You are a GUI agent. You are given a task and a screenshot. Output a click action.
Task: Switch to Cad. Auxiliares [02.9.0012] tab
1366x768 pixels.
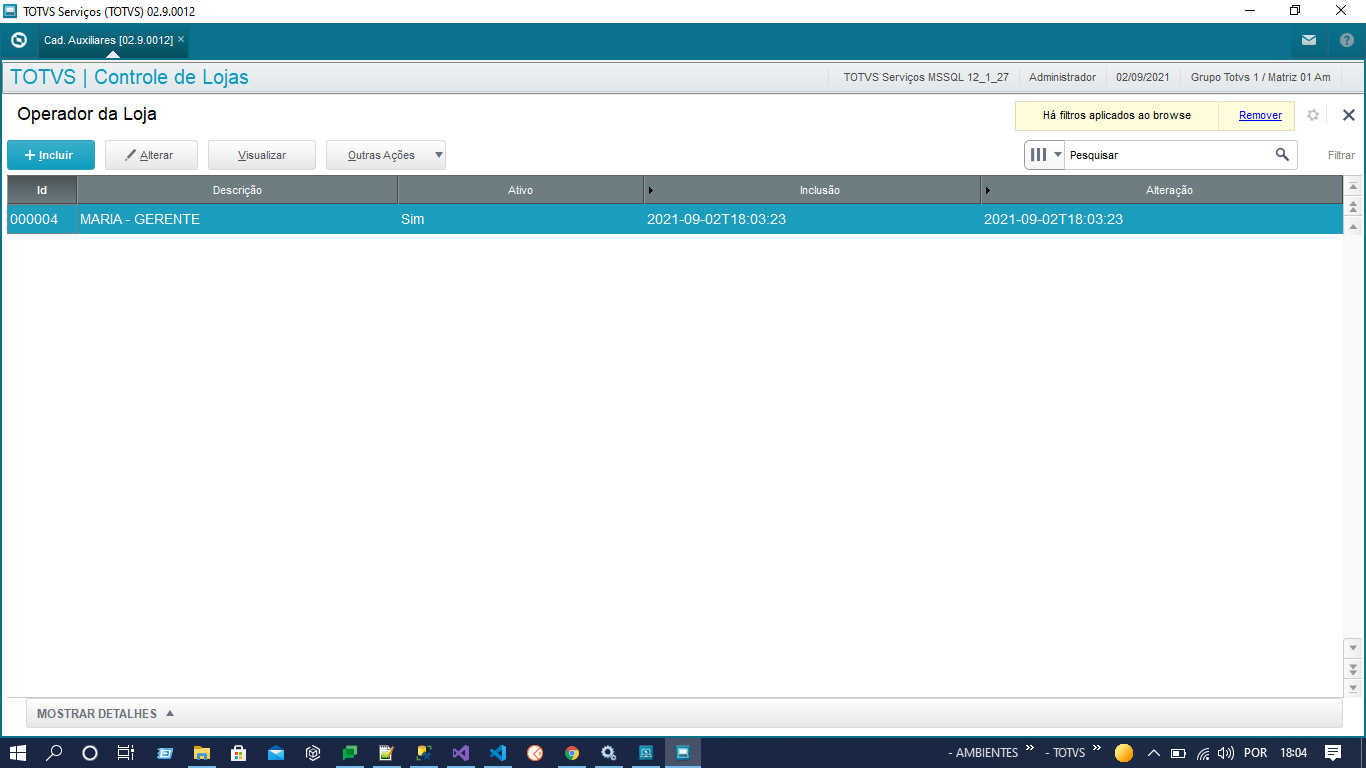(x=108, y=40)
